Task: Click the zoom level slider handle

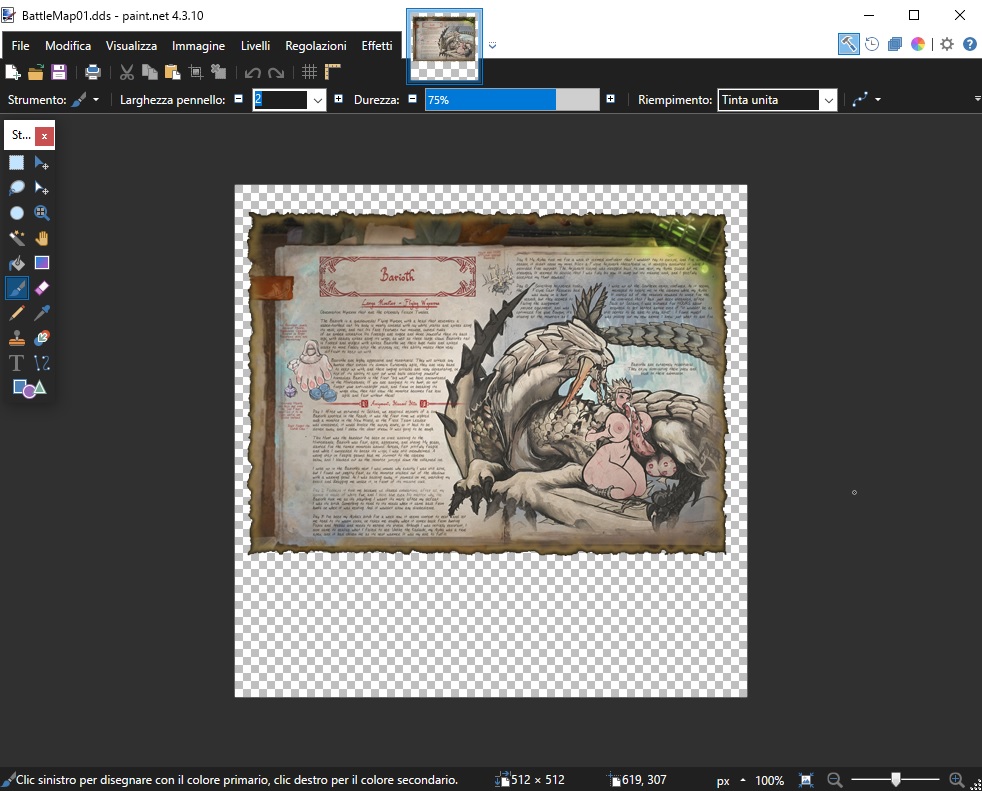Action: click(896, 779)
